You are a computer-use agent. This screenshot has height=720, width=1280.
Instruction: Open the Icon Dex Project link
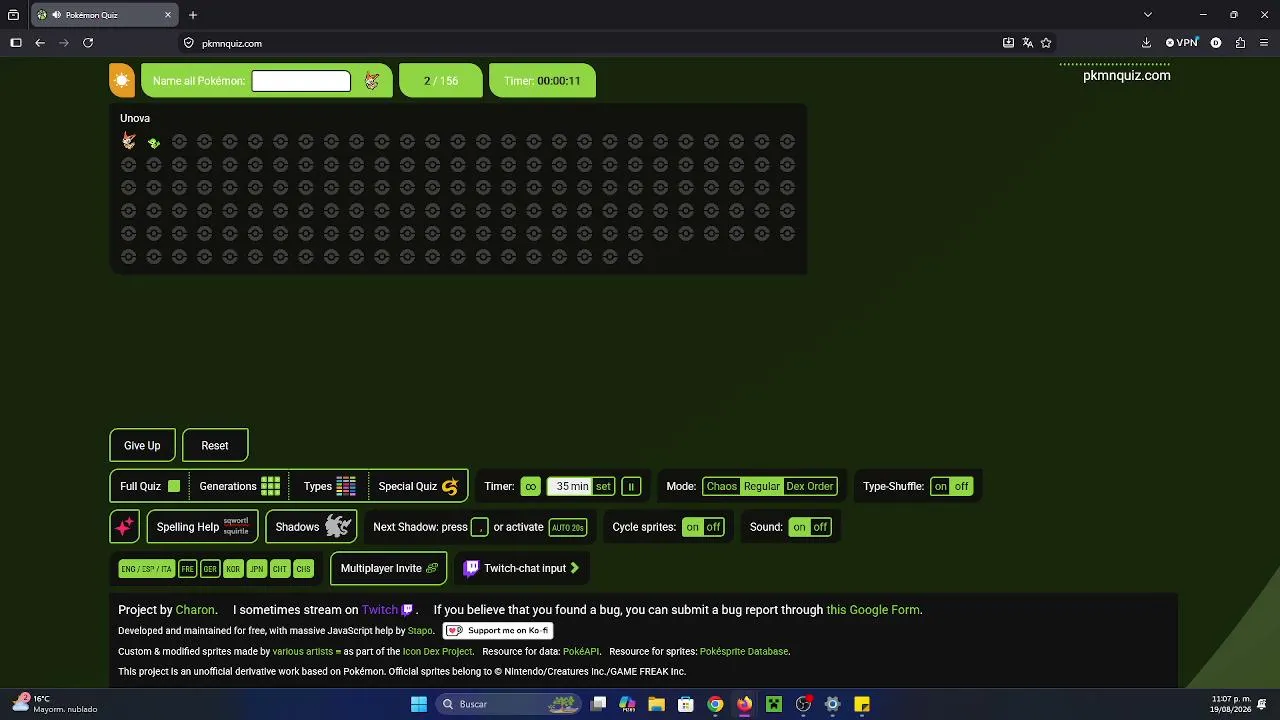pyautogui.click(x=437, y=652)
